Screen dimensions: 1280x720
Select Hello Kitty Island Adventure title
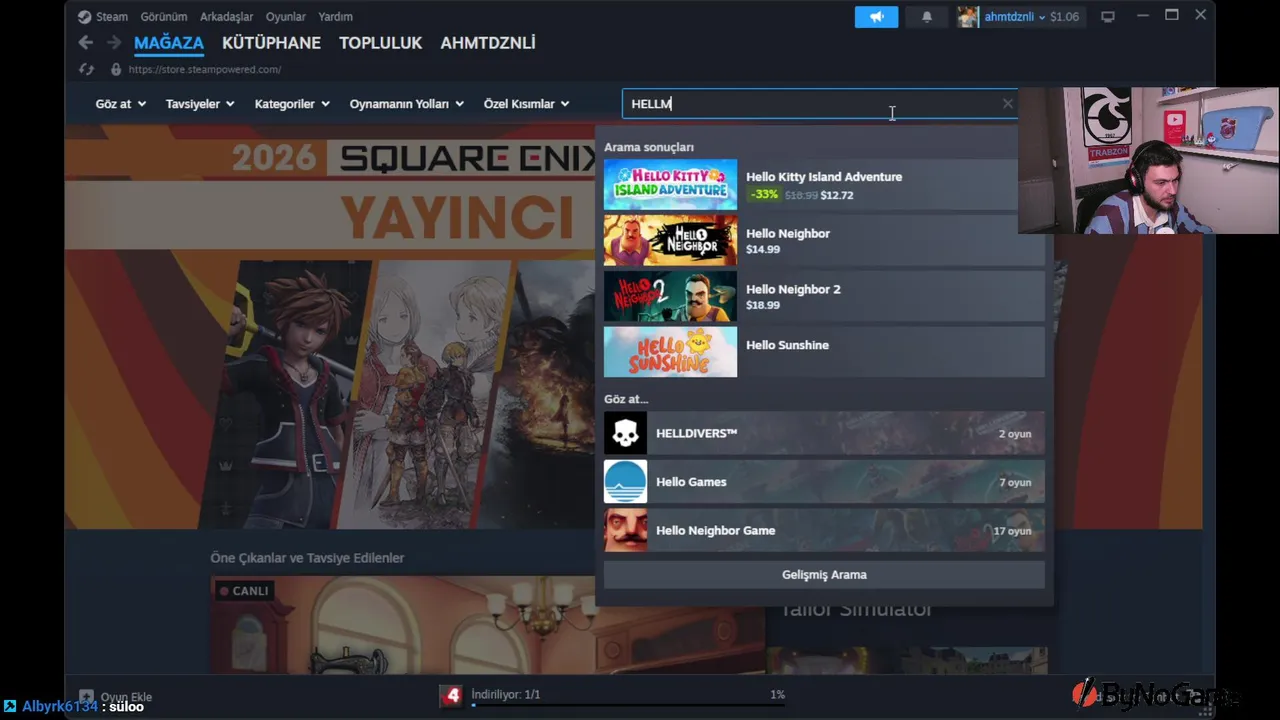click(824, 177)
